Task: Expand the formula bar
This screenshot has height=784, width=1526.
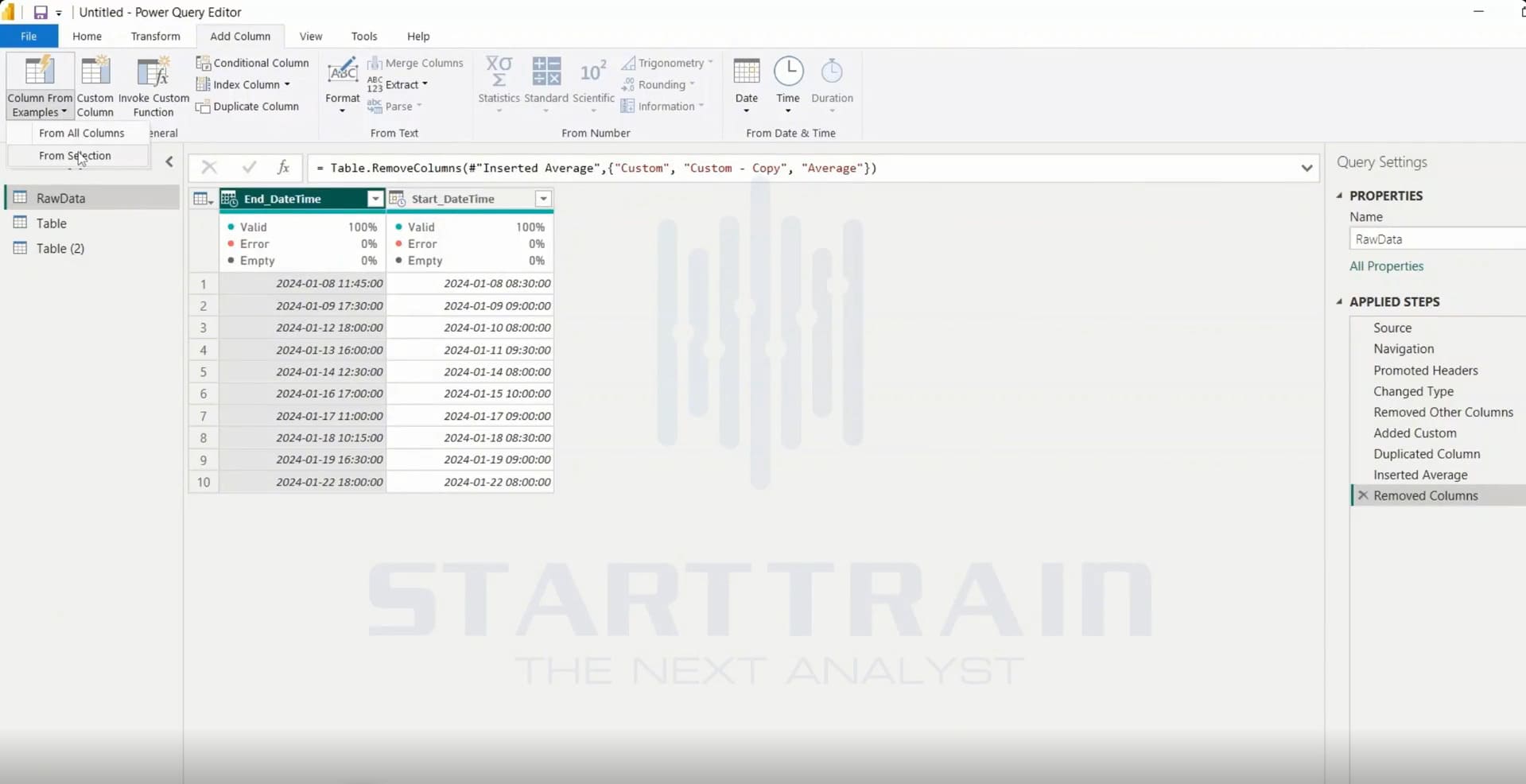Action: pos(1307,168)
